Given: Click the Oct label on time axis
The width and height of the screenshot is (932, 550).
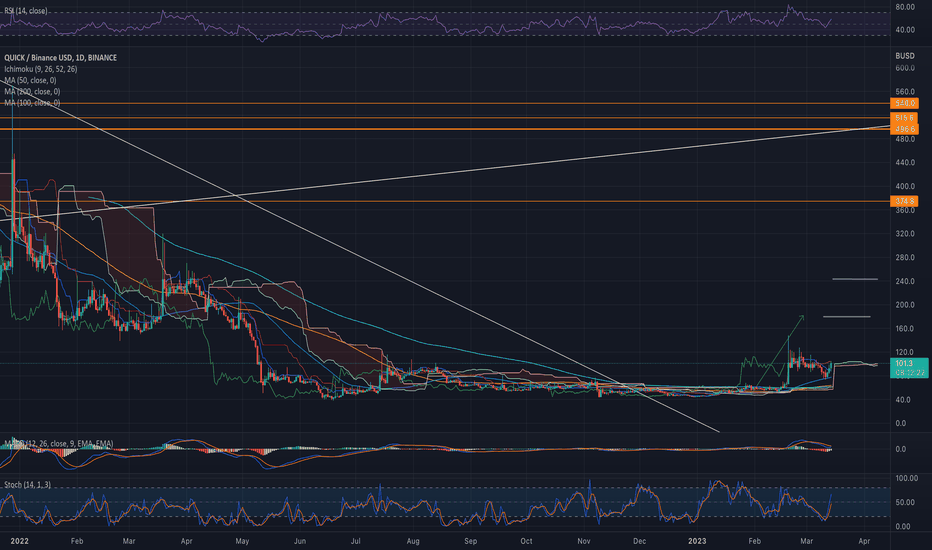Looking at the screenshot, I should pos(526,541).
